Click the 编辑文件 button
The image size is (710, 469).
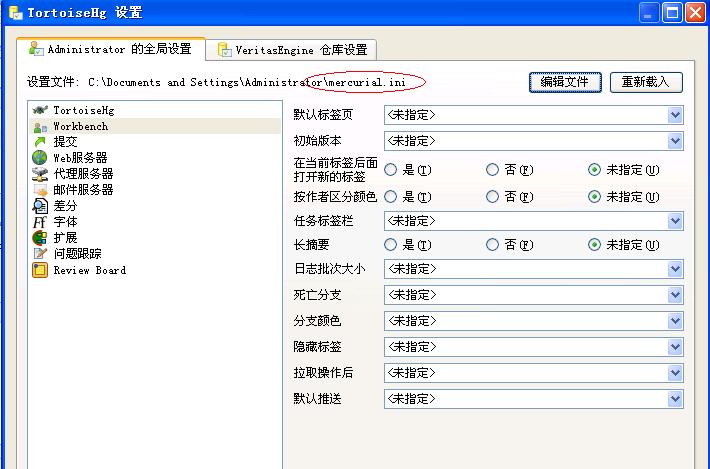click(565, 82)
